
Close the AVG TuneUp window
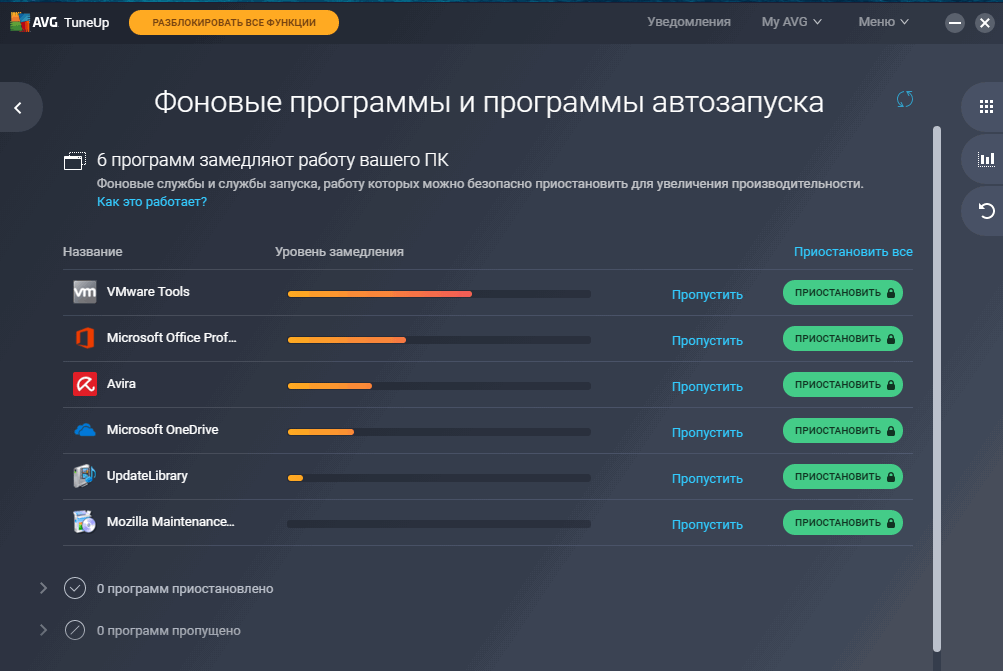[984, 23]
